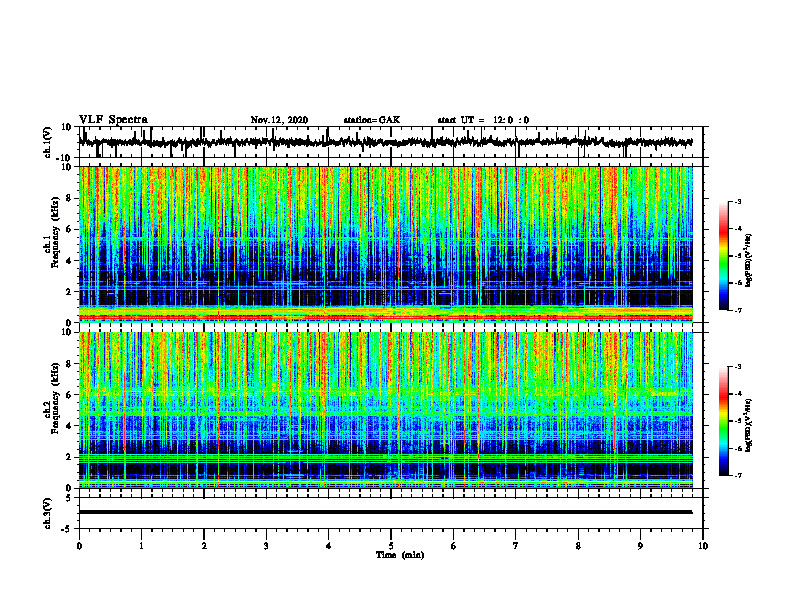Click the ch.1 voltage waveform trace

[385, 142]
